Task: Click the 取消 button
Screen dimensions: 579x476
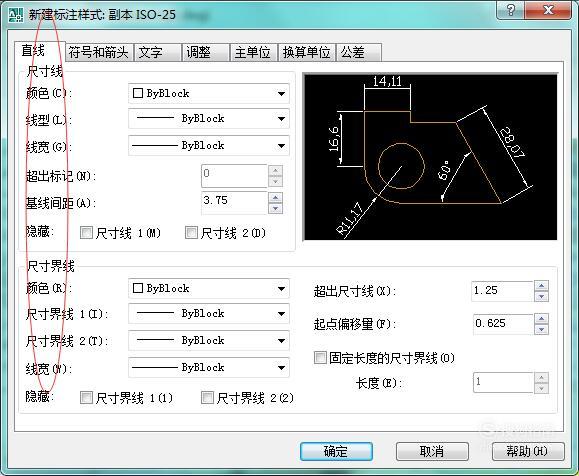Action: point(432,451)
